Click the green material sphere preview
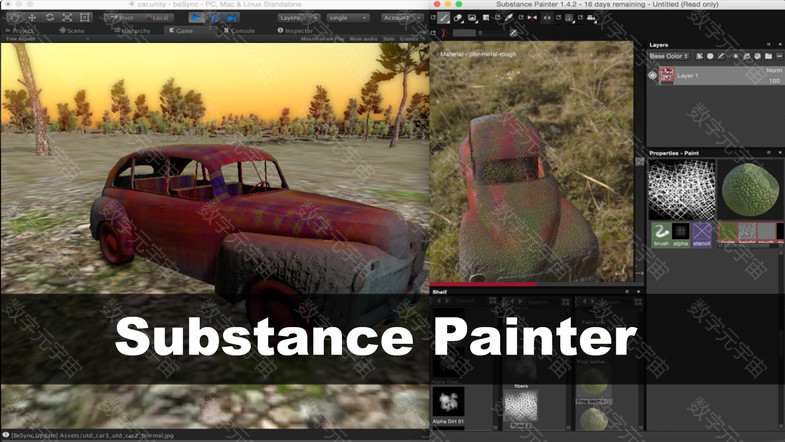This screenshot has height=442, width=785. coord(749,190)
